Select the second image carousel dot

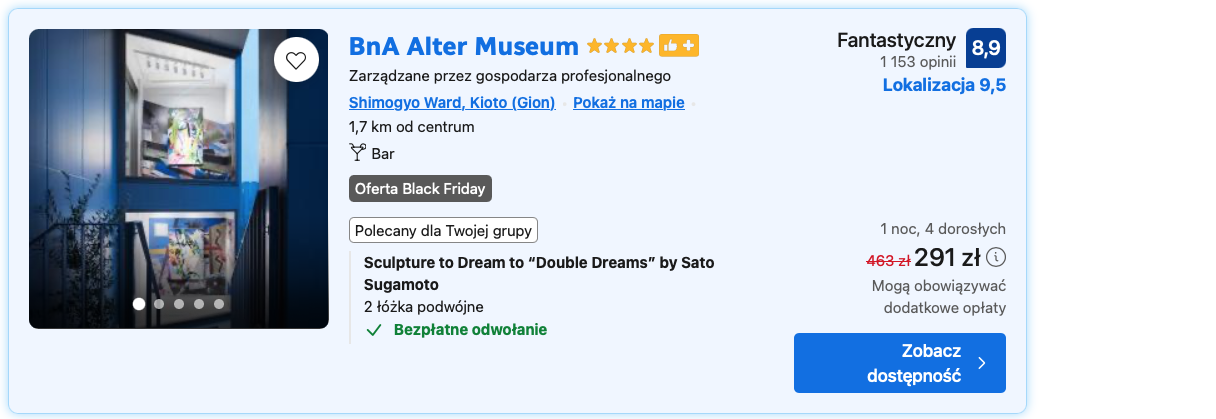tap(159, 303)
